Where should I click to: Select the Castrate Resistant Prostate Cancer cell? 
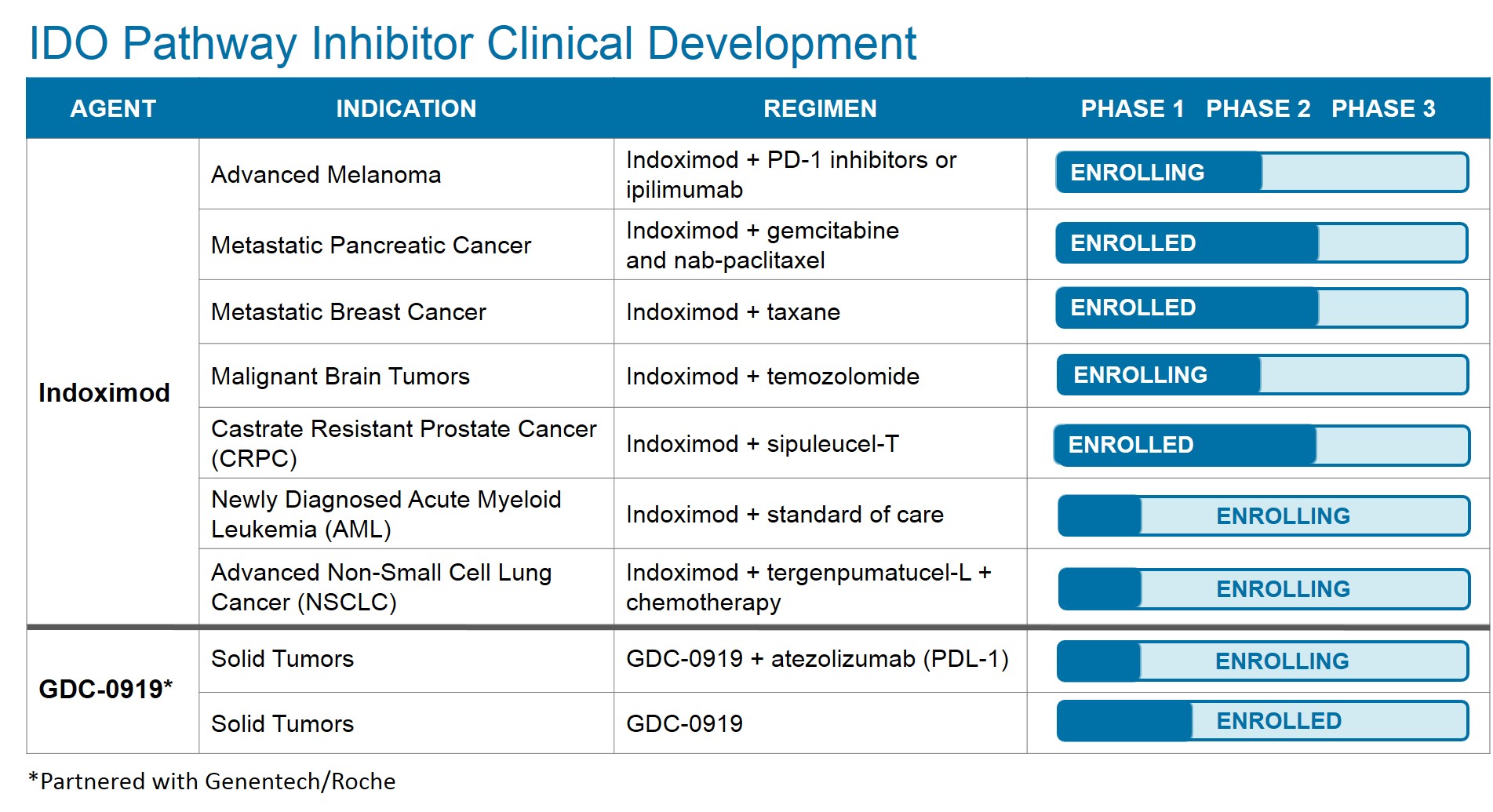pyautogui.click(x=403, y=443)
